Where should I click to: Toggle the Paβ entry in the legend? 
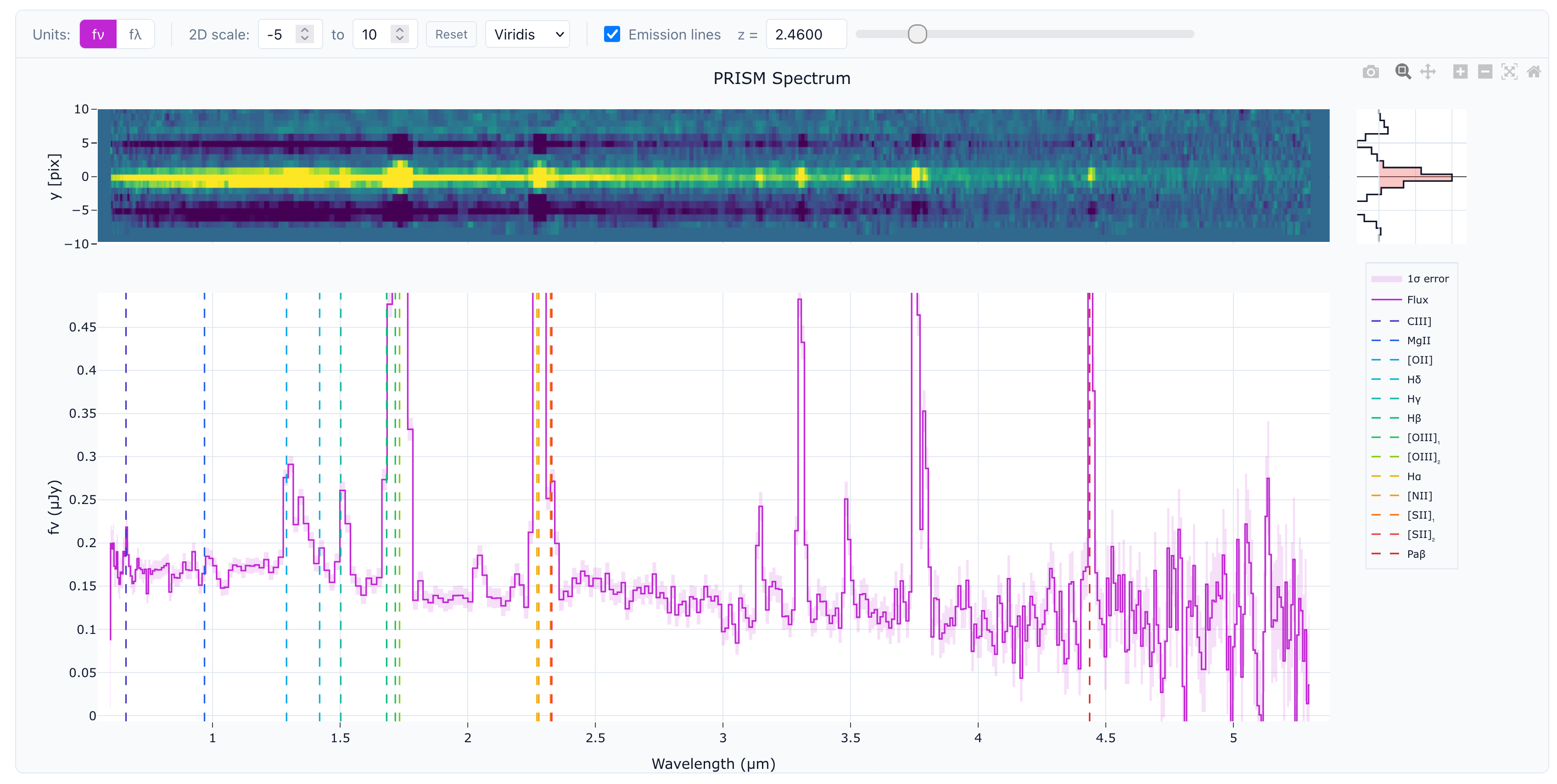(1416, 554)
